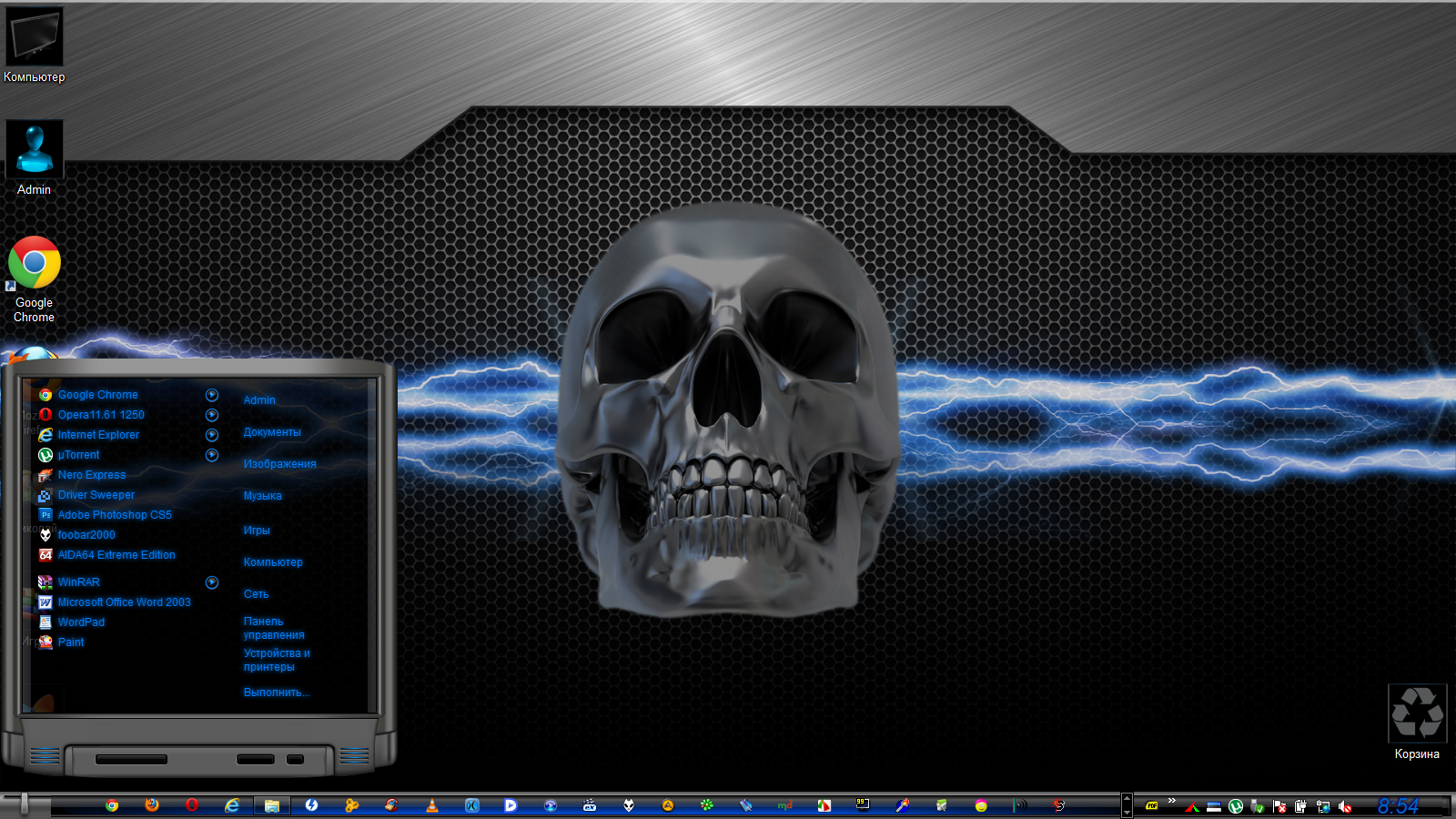
Task: Expand the WinRAR submenu arrow
Action: [212, 582]
